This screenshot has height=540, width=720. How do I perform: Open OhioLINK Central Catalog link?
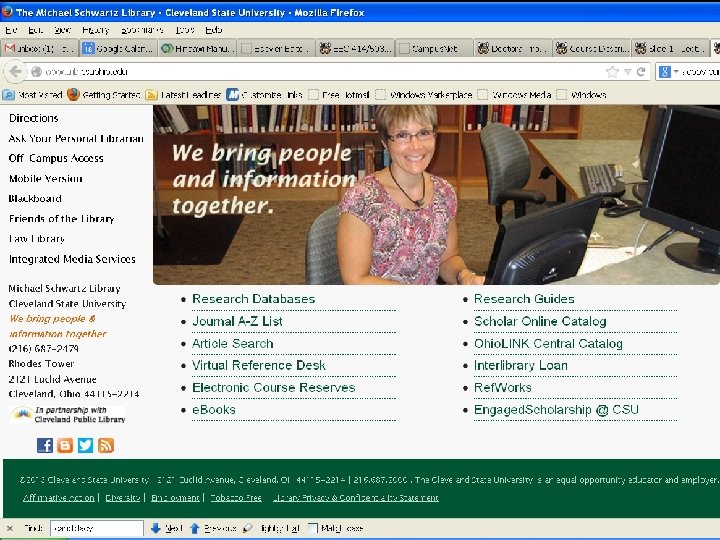click(548, 343)
